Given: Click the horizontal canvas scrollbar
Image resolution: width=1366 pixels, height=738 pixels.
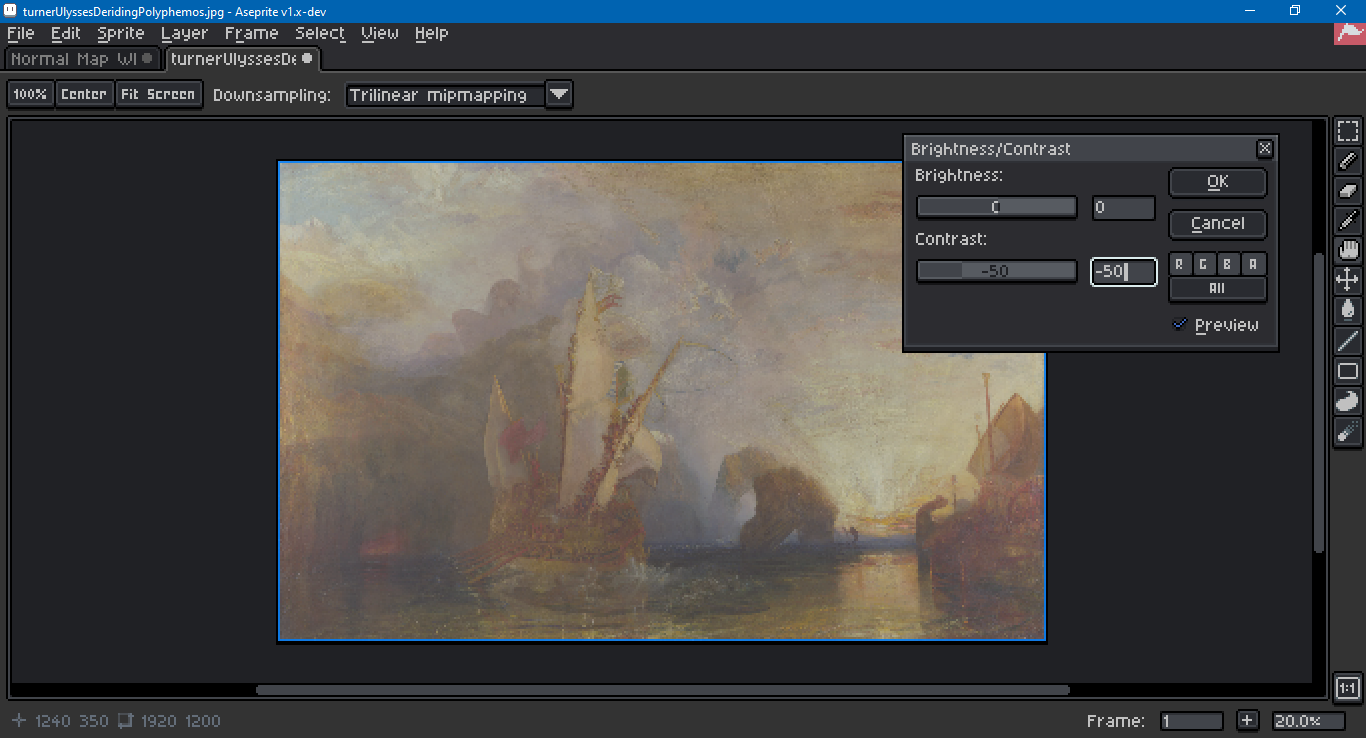Looking at the screenshot, I should pos(662,690).
